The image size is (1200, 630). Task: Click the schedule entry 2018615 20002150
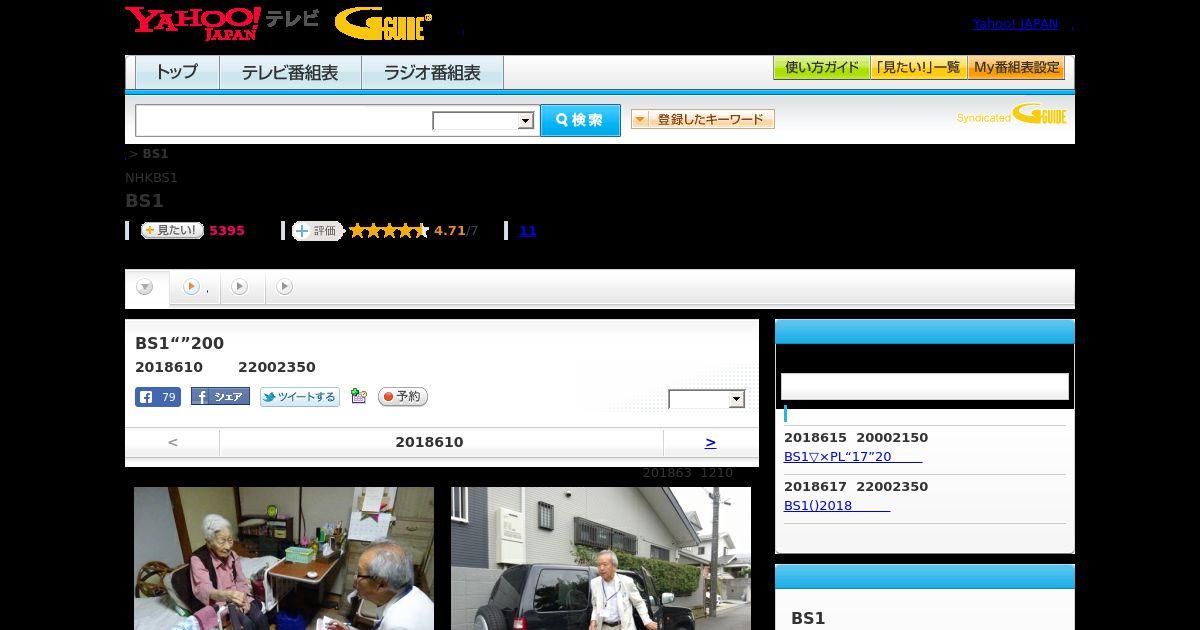click(x=856, y=438)
